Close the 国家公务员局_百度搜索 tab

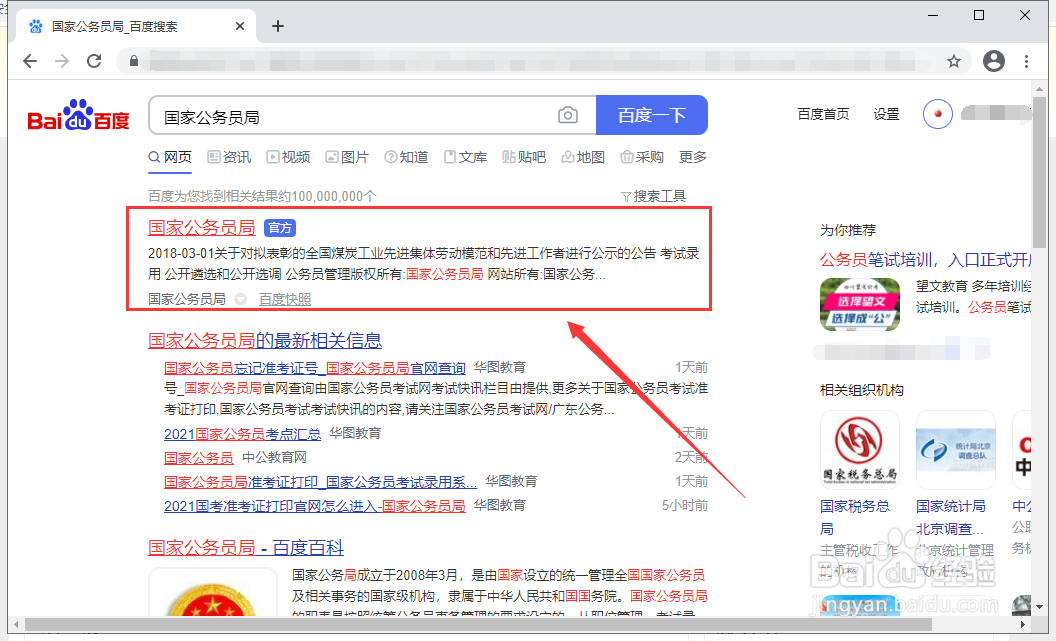[240, 26]
